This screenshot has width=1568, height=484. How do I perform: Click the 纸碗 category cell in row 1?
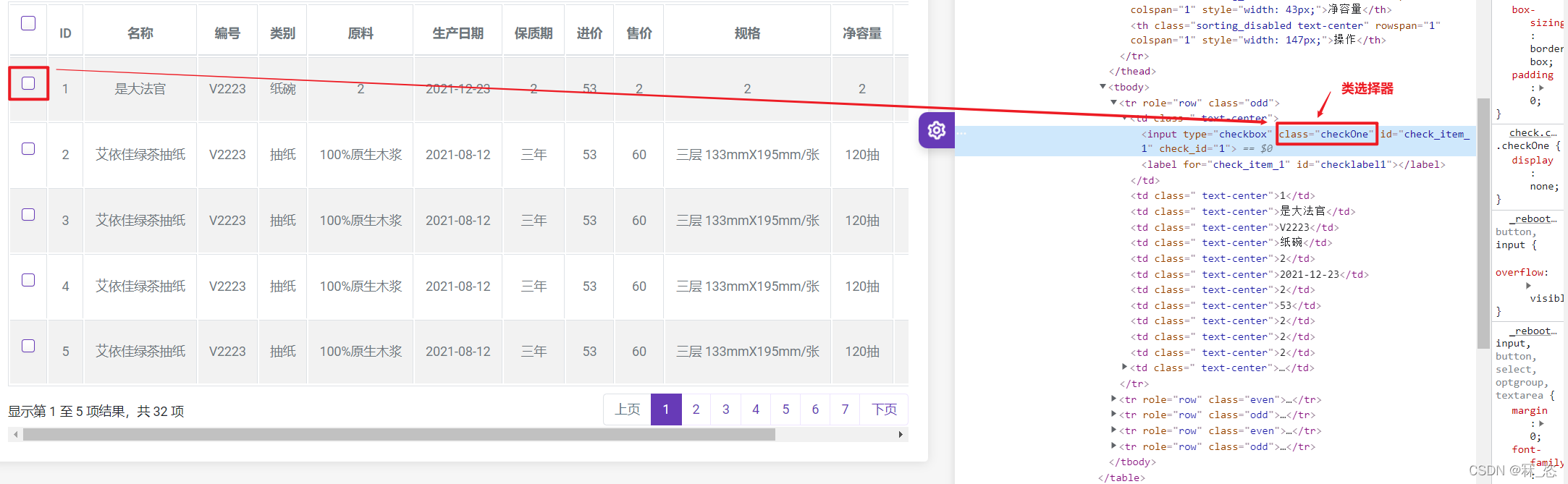point(282,88)
